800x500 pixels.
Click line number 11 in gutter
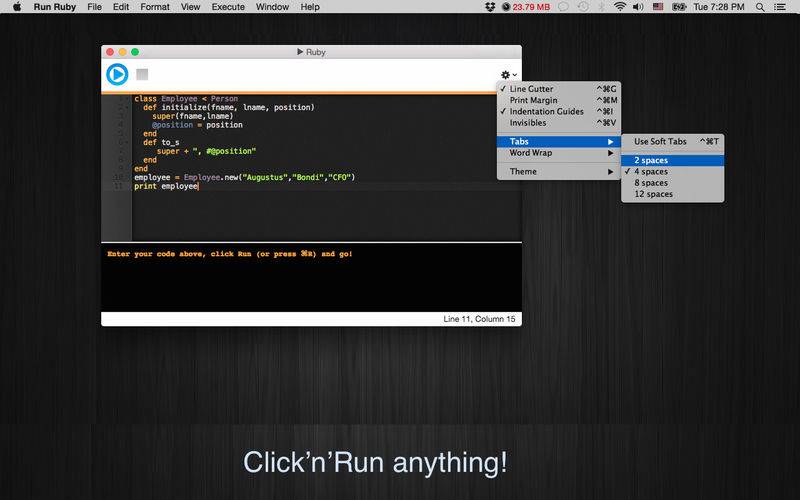118,186
